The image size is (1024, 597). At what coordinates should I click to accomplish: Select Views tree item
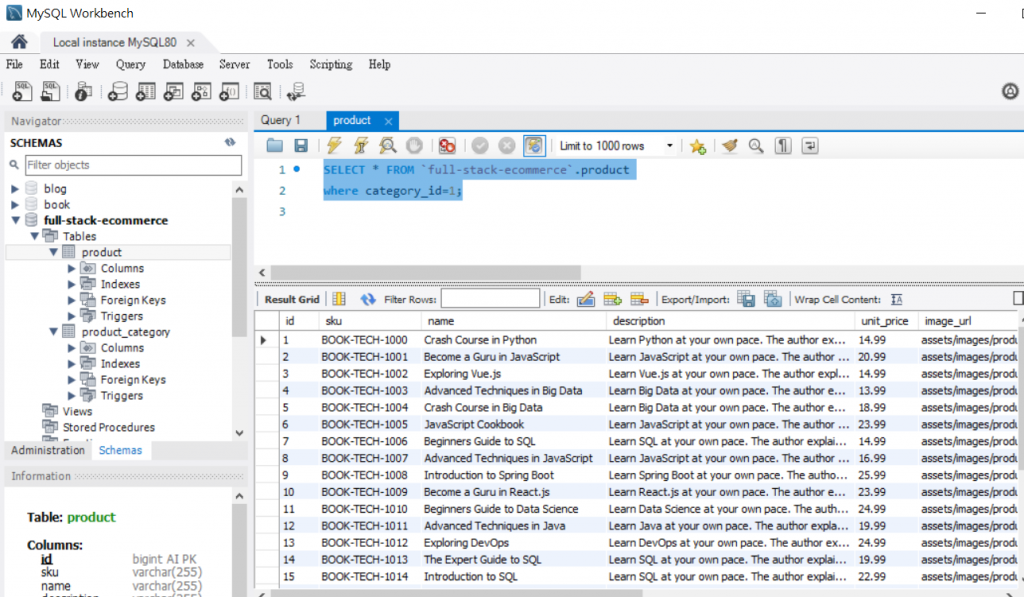click(x=77, y=411)
